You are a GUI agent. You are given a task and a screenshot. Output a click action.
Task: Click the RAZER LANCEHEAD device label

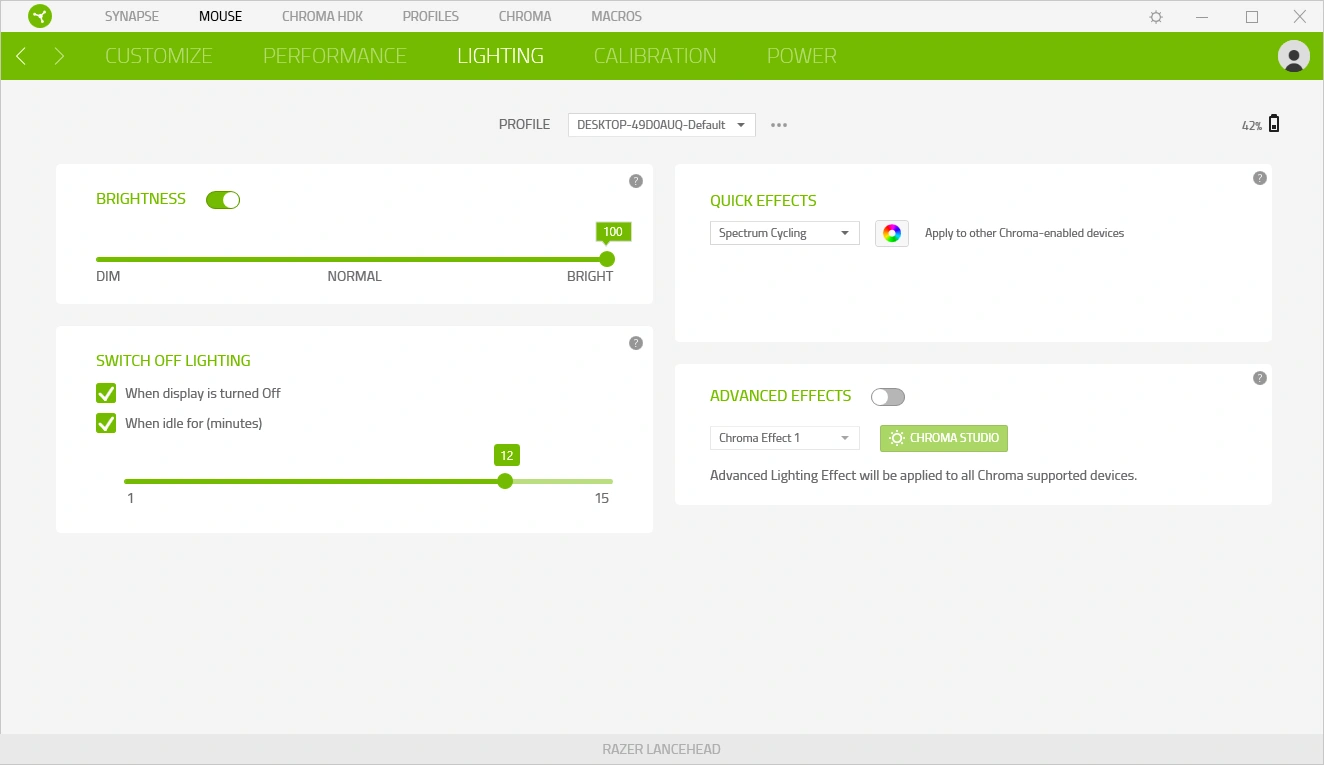click(661, 749)
